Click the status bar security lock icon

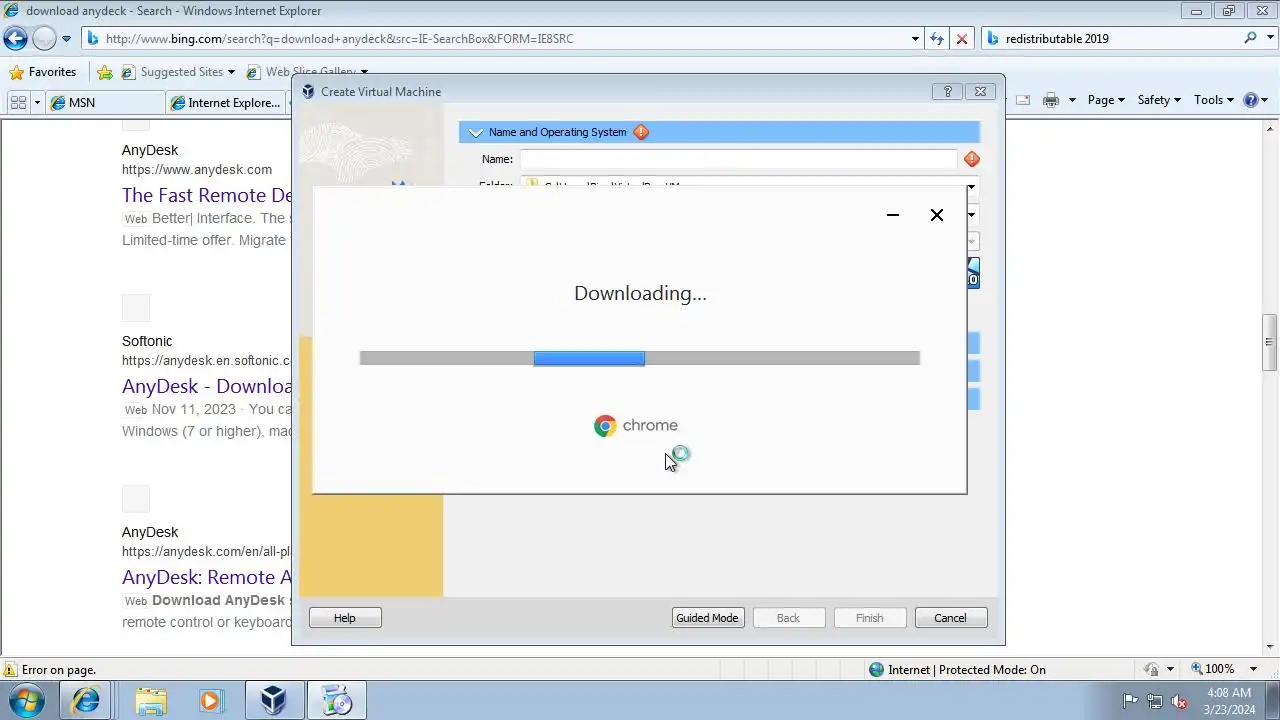pos(1153,670)
